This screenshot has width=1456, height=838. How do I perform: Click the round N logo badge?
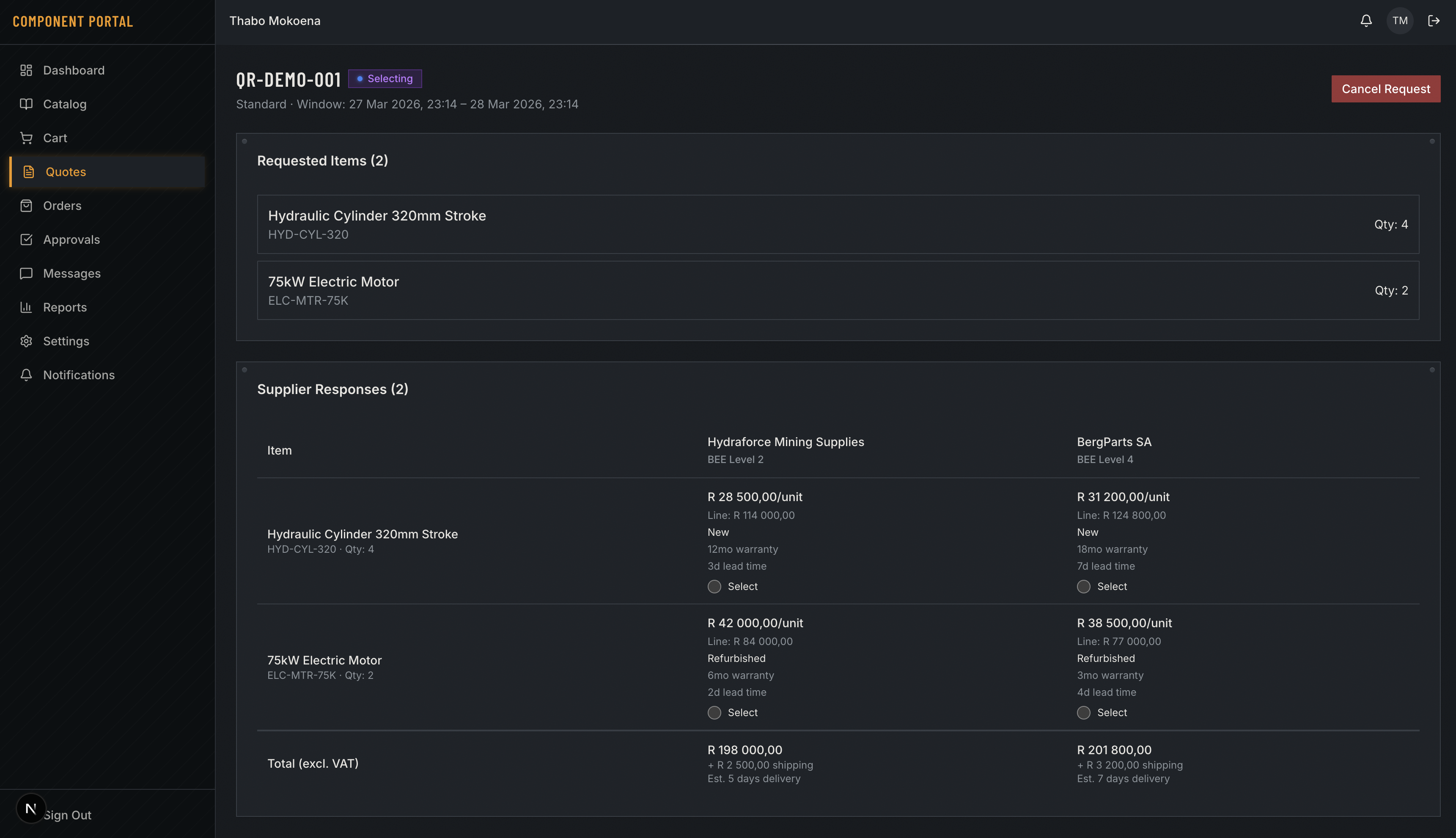pos(31,808)
